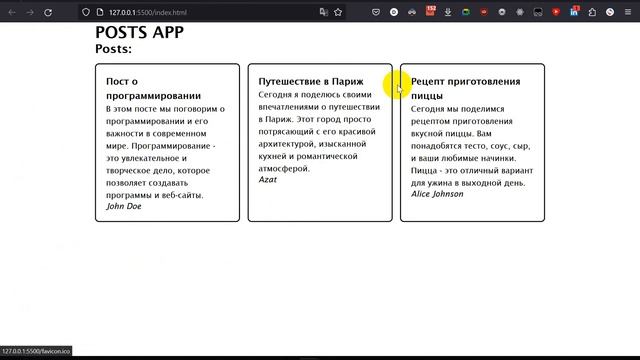This screenshot has width=640, height=360.
Task: Select the Рецепт приготовления пиццы card title
Action: pos(466,89)
